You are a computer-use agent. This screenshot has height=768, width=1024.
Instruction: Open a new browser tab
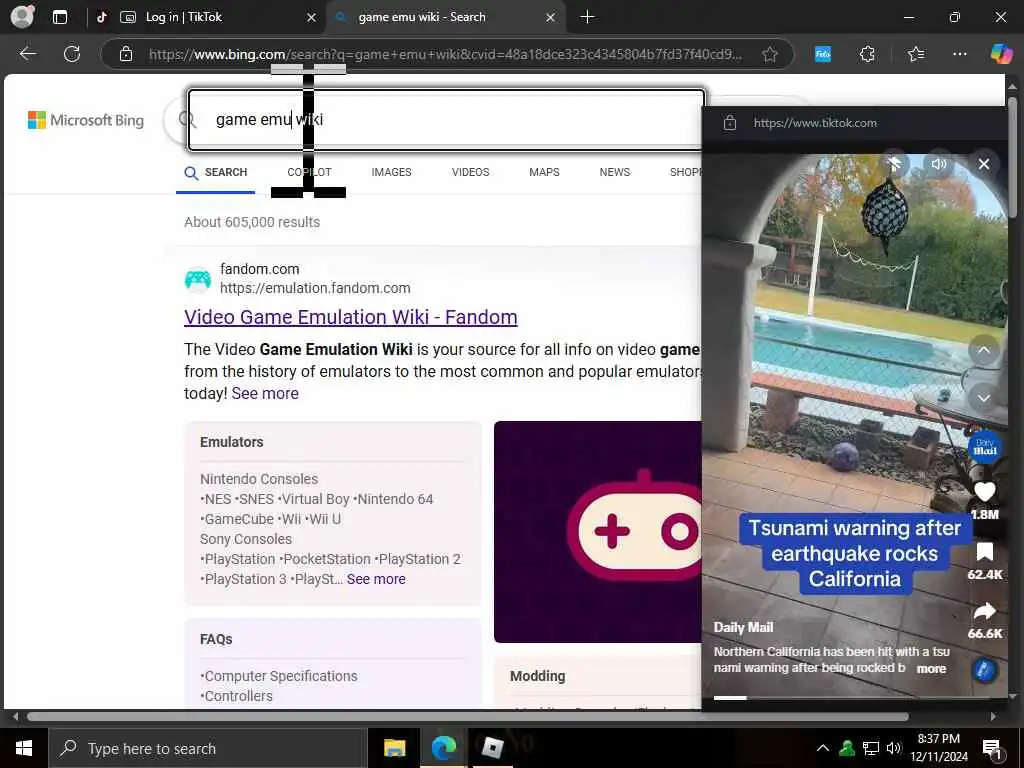(587, 17)
